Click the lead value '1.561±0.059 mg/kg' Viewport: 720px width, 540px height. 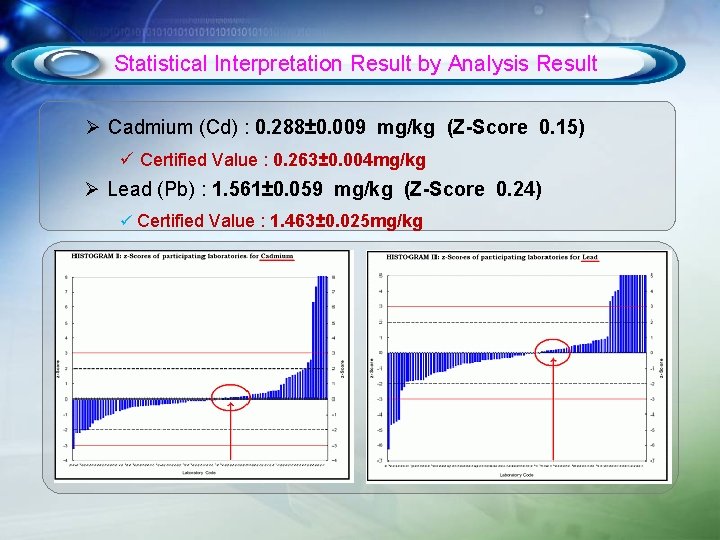pyautogui.click(x=303, y=189)
